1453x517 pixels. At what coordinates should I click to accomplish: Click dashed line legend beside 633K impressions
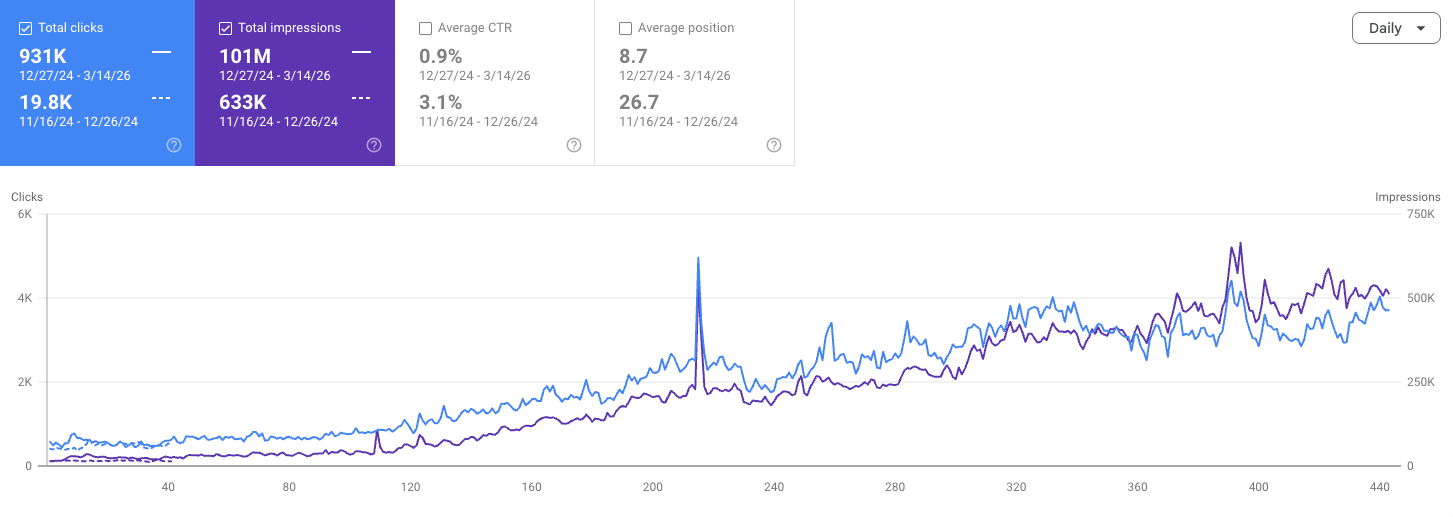point(361,97)
